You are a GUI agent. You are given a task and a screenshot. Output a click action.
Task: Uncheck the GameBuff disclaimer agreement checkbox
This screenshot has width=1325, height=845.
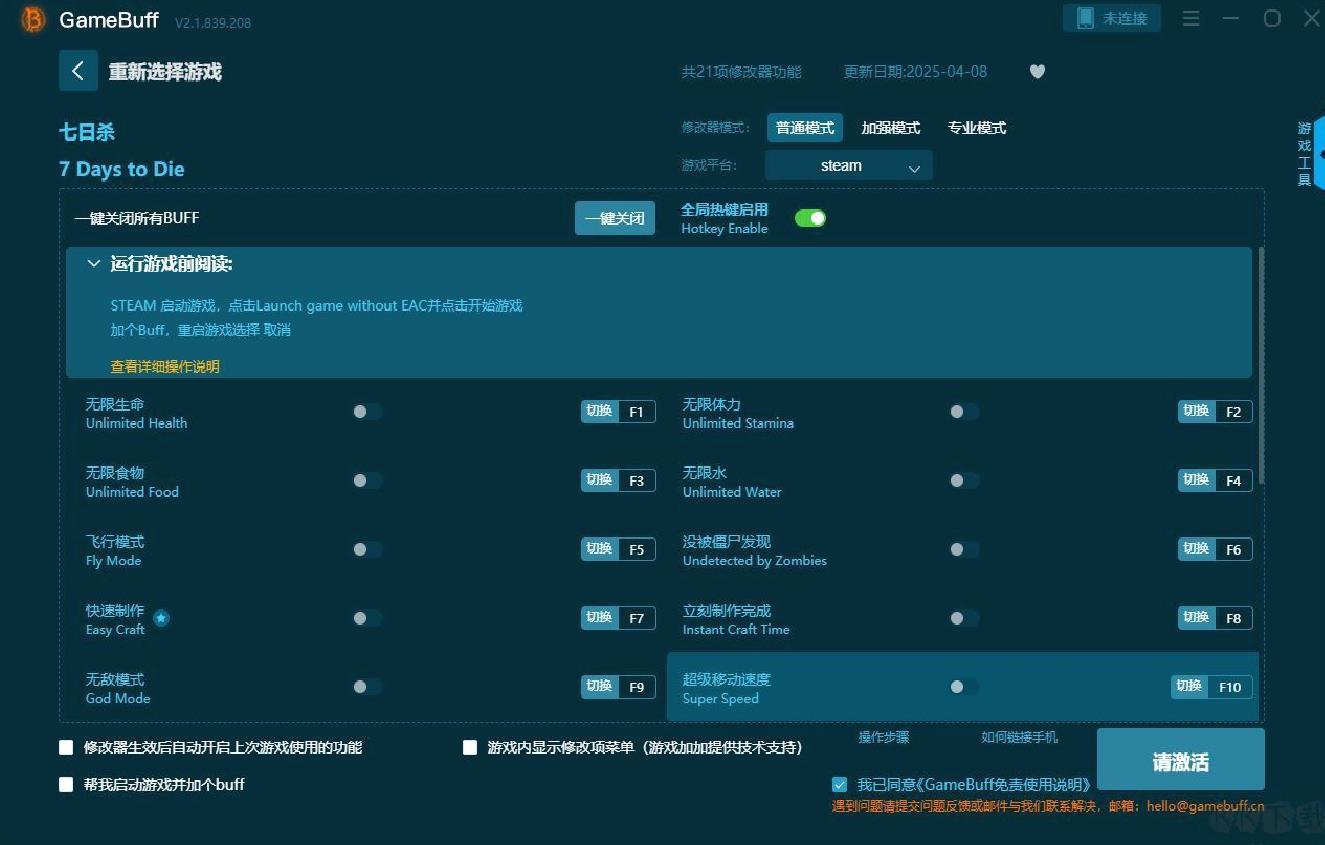(x=840, y=785)
